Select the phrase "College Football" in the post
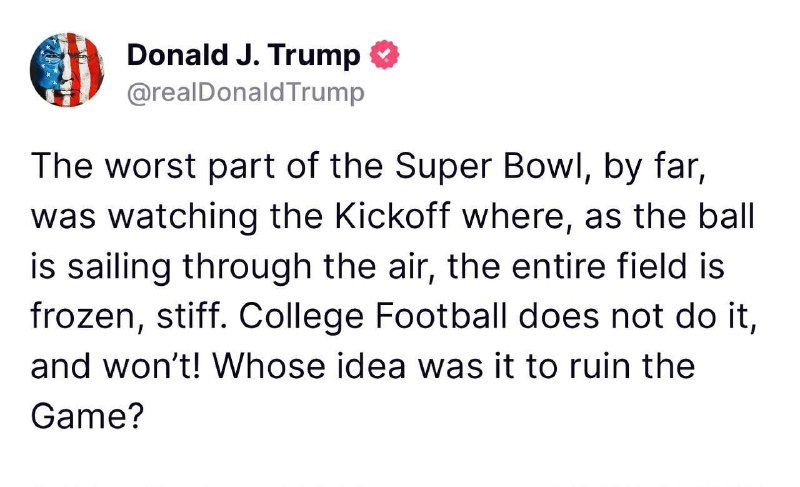Viewport: 800px width, 487px height. click(x=372, y=316)
